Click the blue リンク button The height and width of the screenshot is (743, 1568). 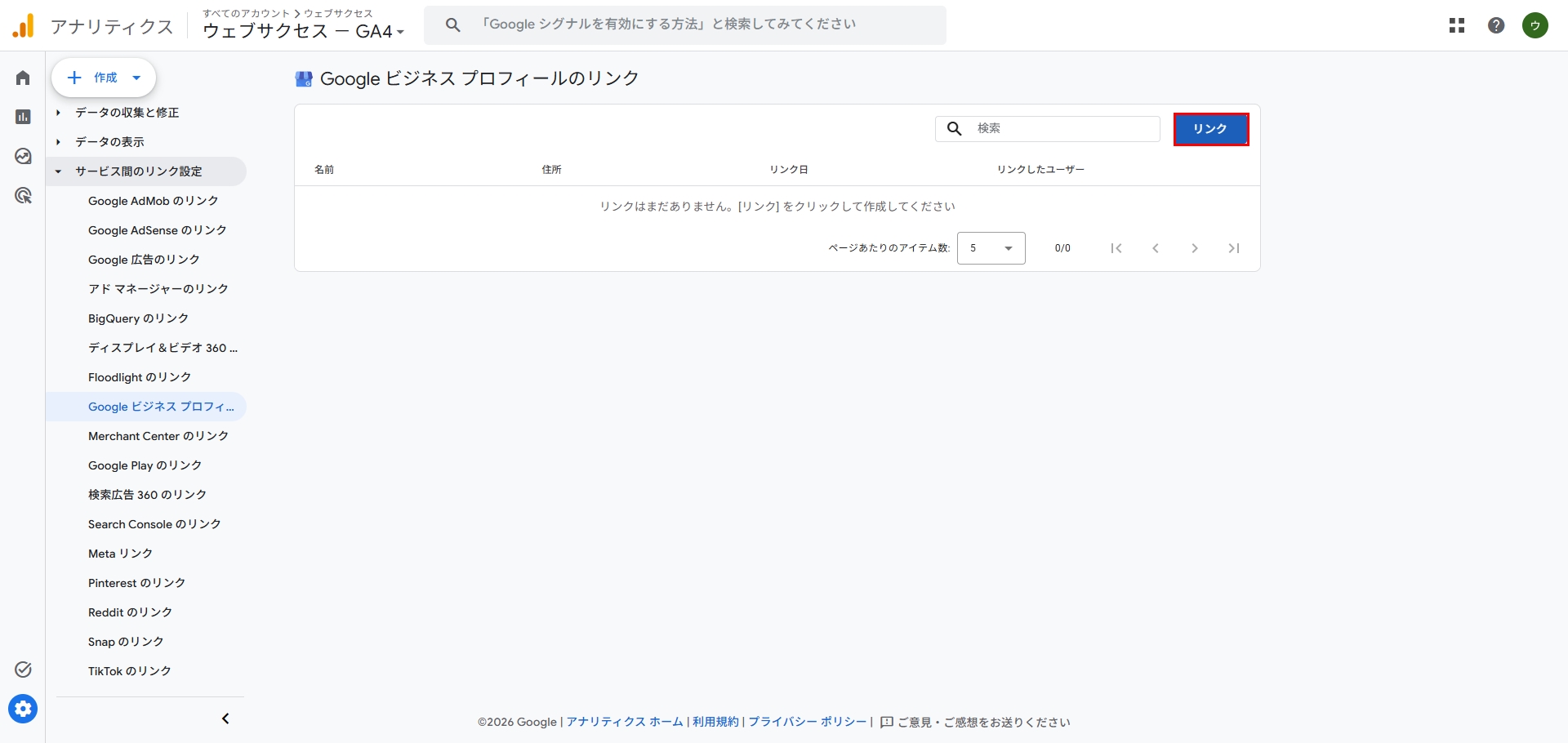click(x=1211, y=129)
